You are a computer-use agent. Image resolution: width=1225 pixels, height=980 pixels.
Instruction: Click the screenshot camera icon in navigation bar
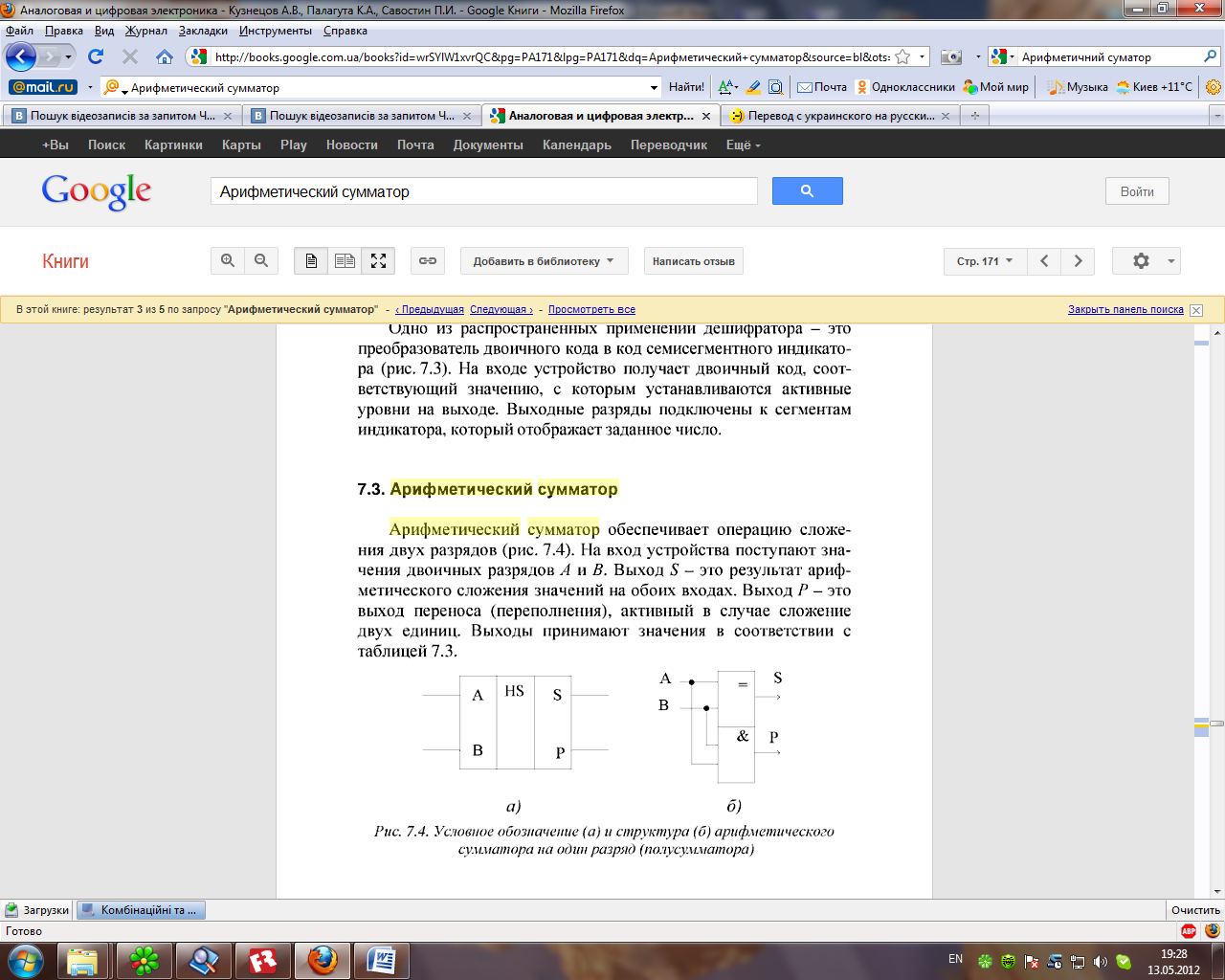[x=950, y=57]
